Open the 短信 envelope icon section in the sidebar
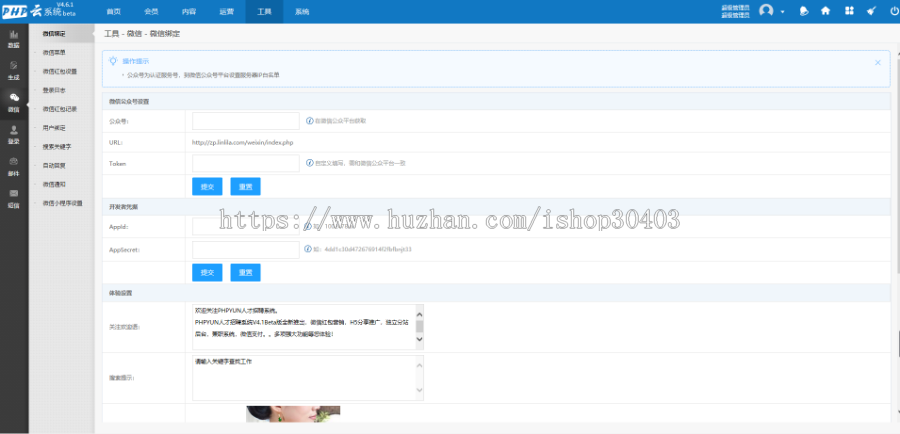The width and height of the screenshot is (900, 434). (x=14, y=199)
